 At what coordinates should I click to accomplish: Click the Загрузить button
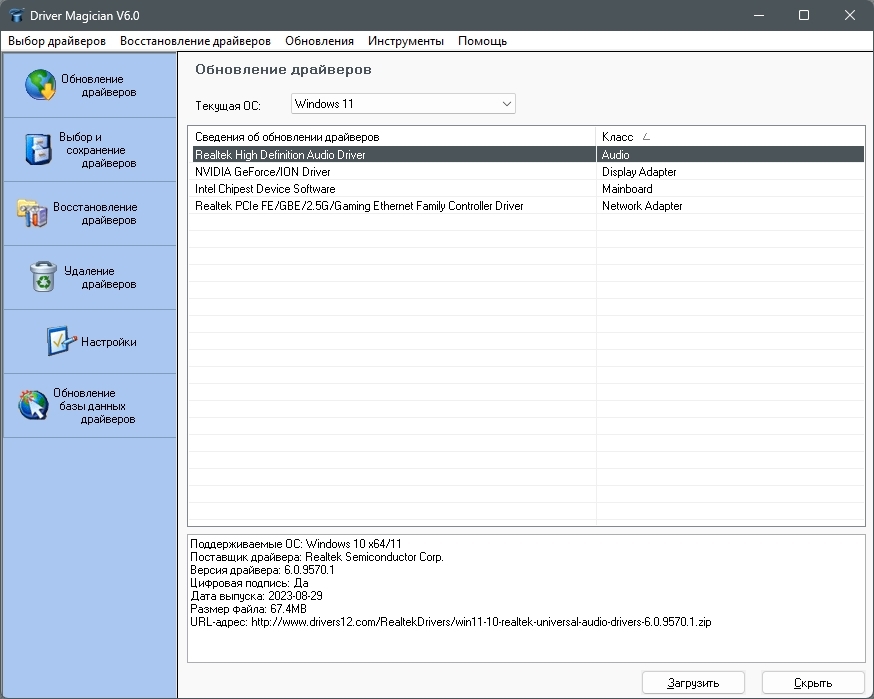(693, 683)
